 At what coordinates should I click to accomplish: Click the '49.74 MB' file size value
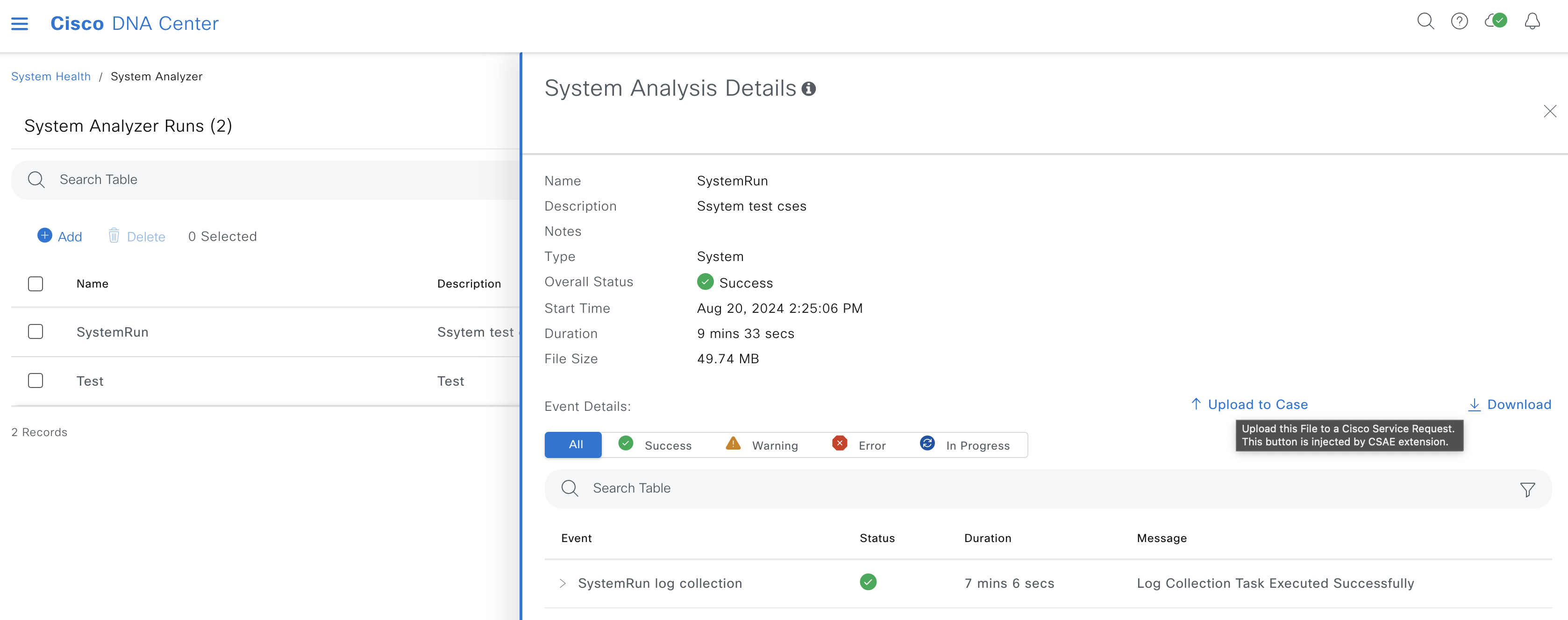tap(727, 359)
